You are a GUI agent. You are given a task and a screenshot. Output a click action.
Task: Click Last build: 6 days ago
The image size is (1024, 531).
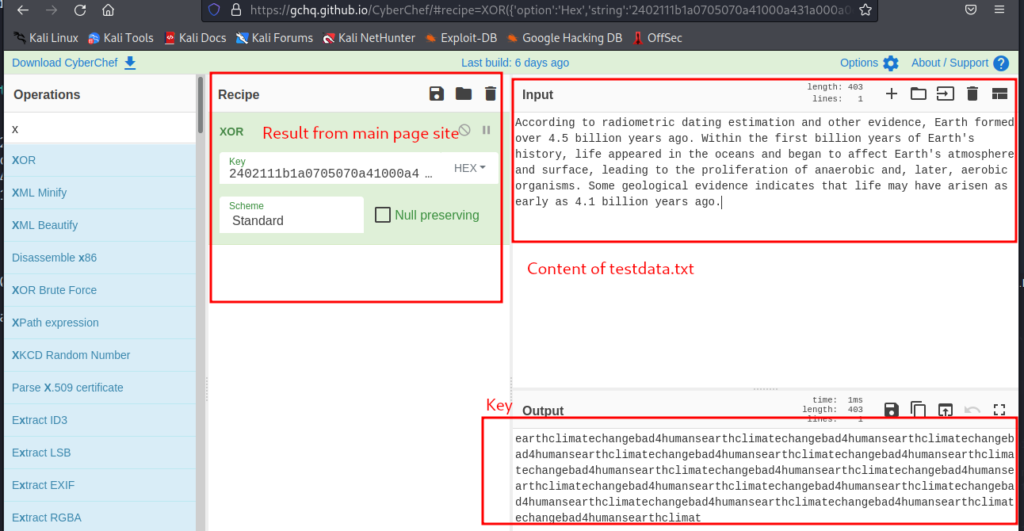[x=515, y=63]
